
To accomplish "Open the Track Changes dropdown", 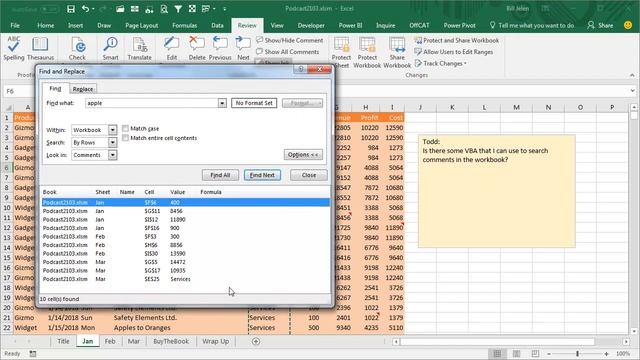I will [x=440, y=63].
